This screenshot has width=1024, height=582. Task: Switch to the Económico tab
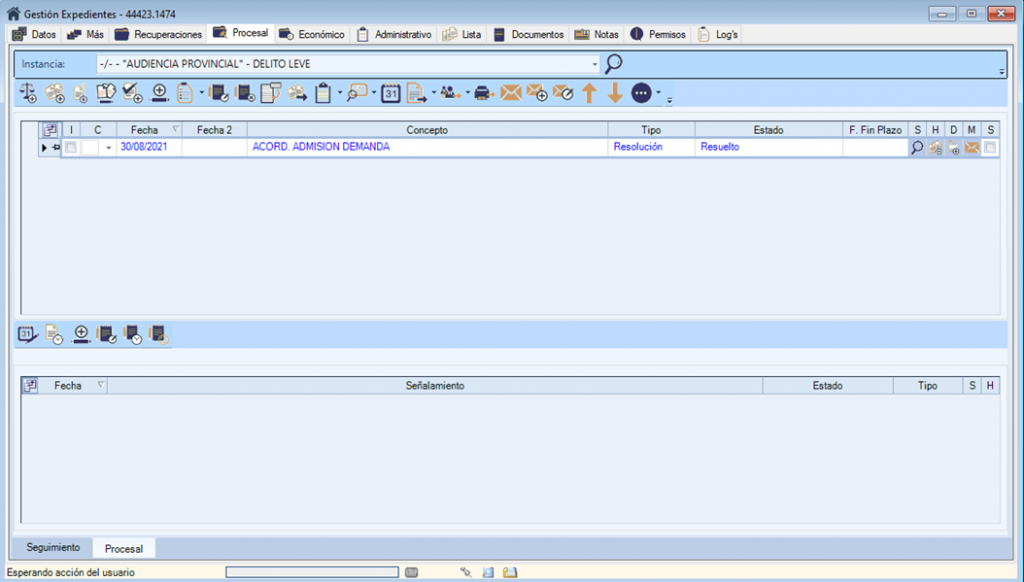pos(312,34)
